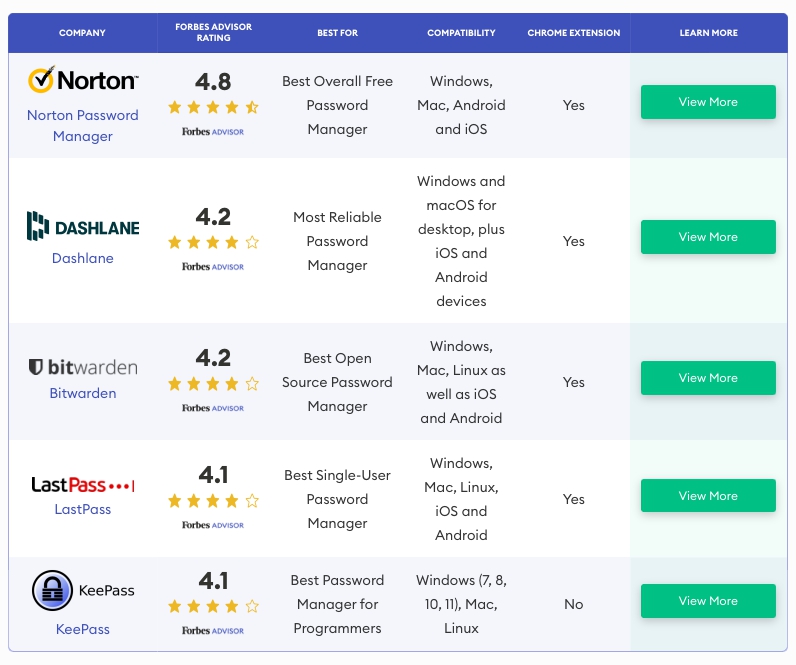Follow the Bitwarden text link
This screenshot has width=796, height=665.
pyautogui.click(x=82, y=393)
